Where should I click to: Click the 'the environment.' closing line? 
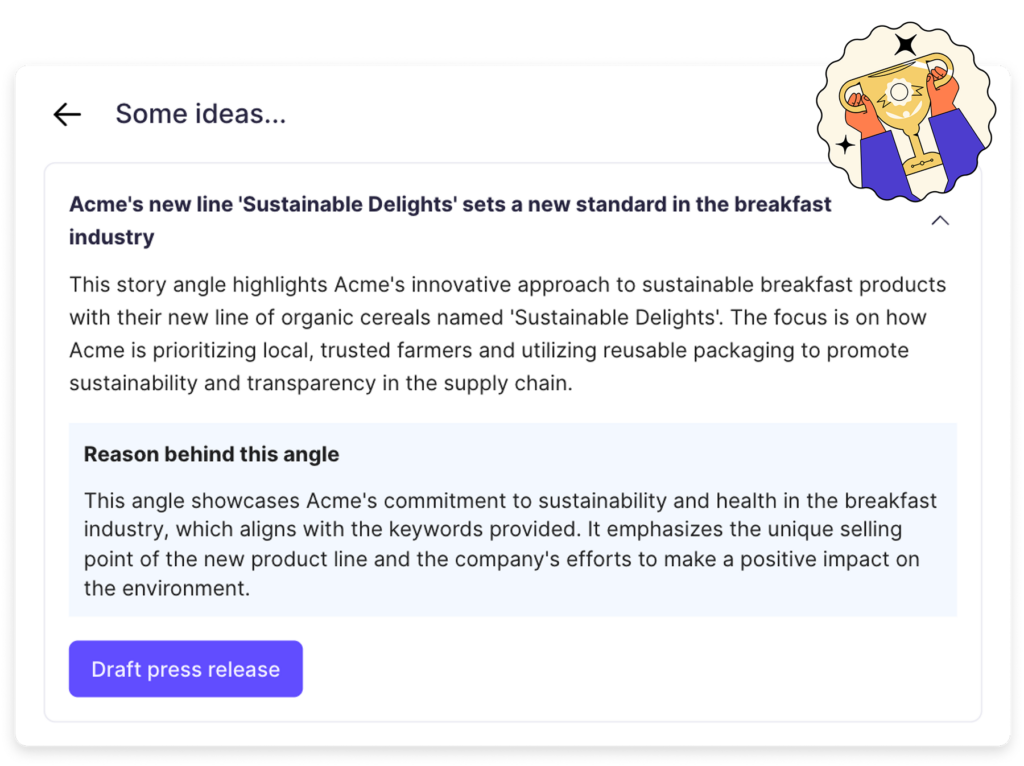click(167, 588)
